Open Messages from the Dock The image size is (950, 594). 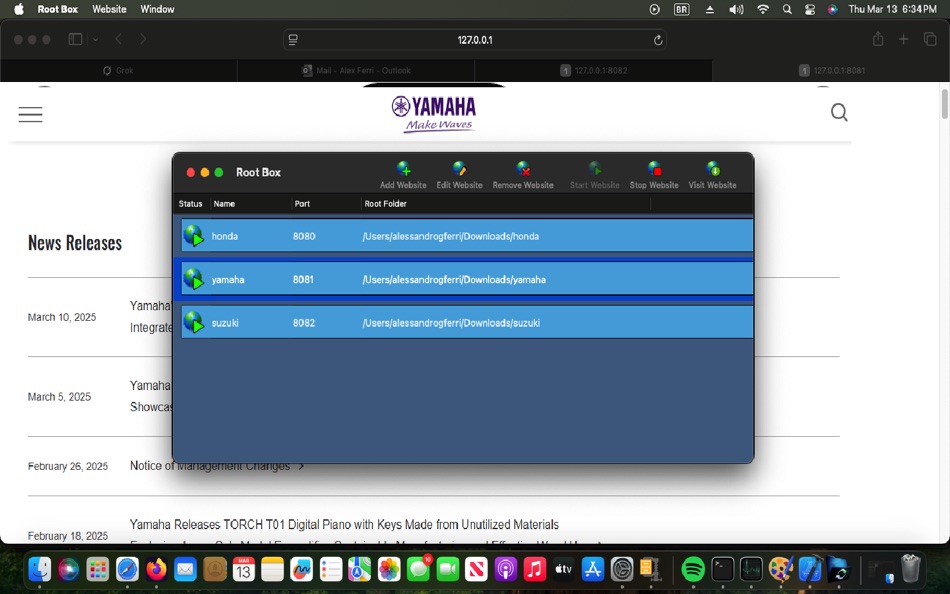(418, 569)
